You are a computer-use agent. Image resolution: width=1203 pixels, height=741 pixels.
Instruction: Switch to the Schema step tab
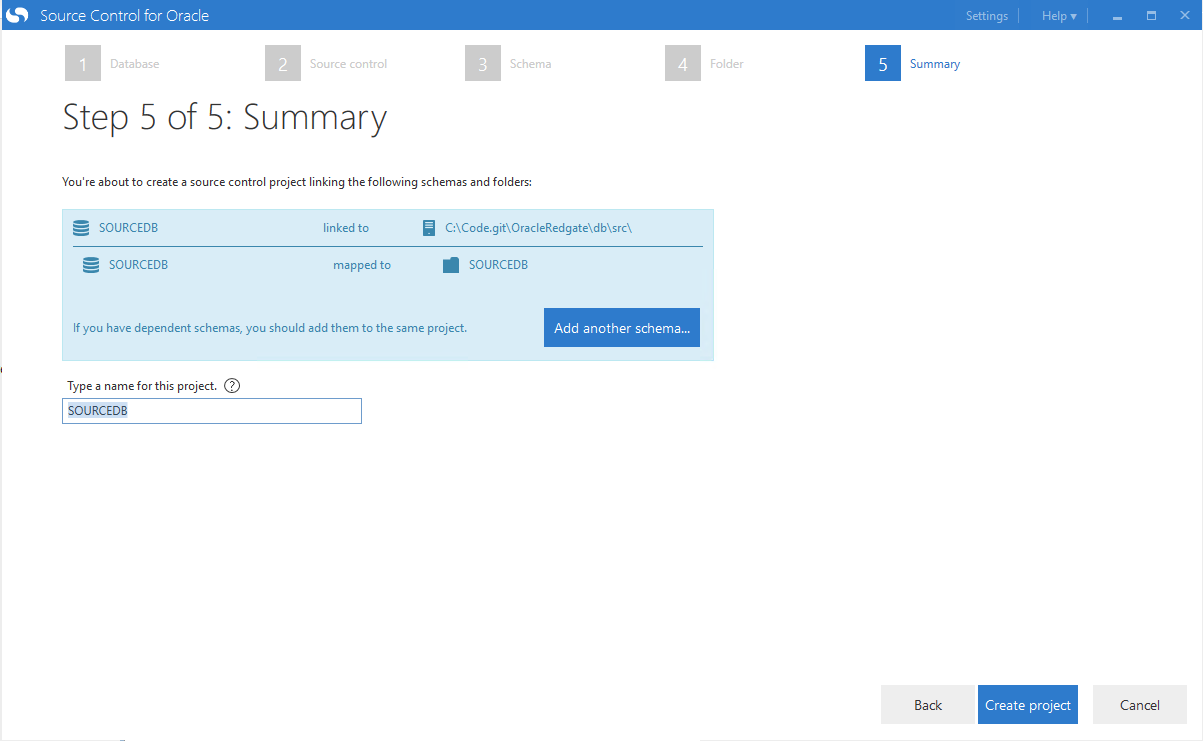(530, 64)
